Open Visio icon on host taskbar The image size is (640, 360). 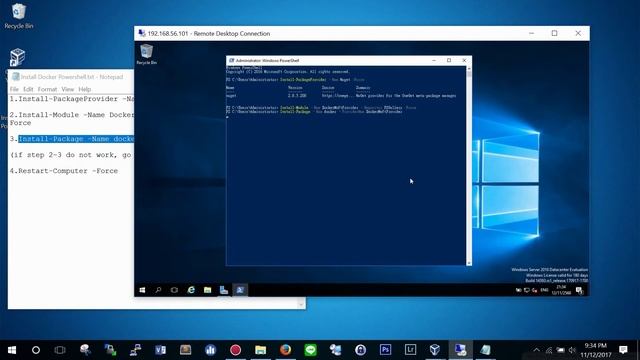coord(160,350)
